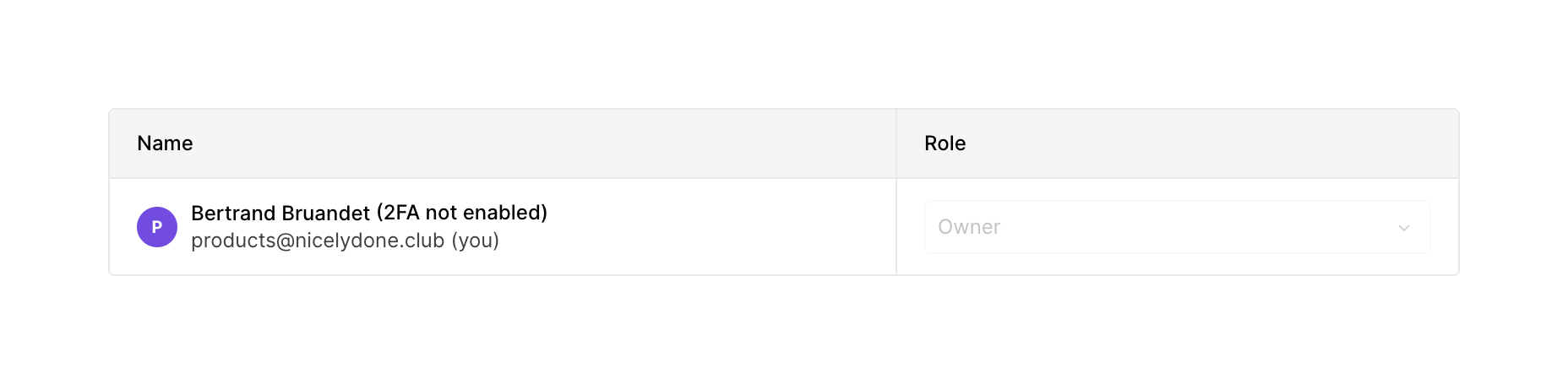The height and width of the screenshot is (384, 1568).
Task: Click the "(you)" label beside the email
Action: 476,241
